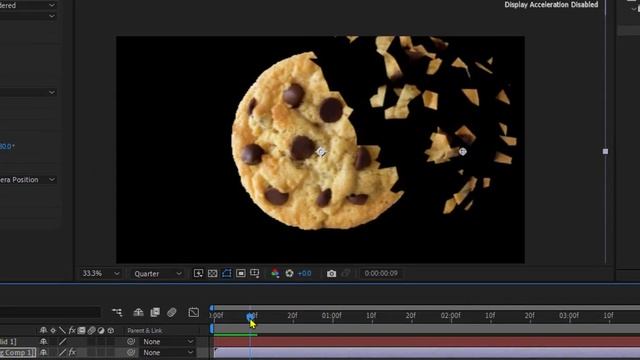640x360 pixels.
Task: Click the Adjustment Layer column header icon
Action: pos(101,331)
